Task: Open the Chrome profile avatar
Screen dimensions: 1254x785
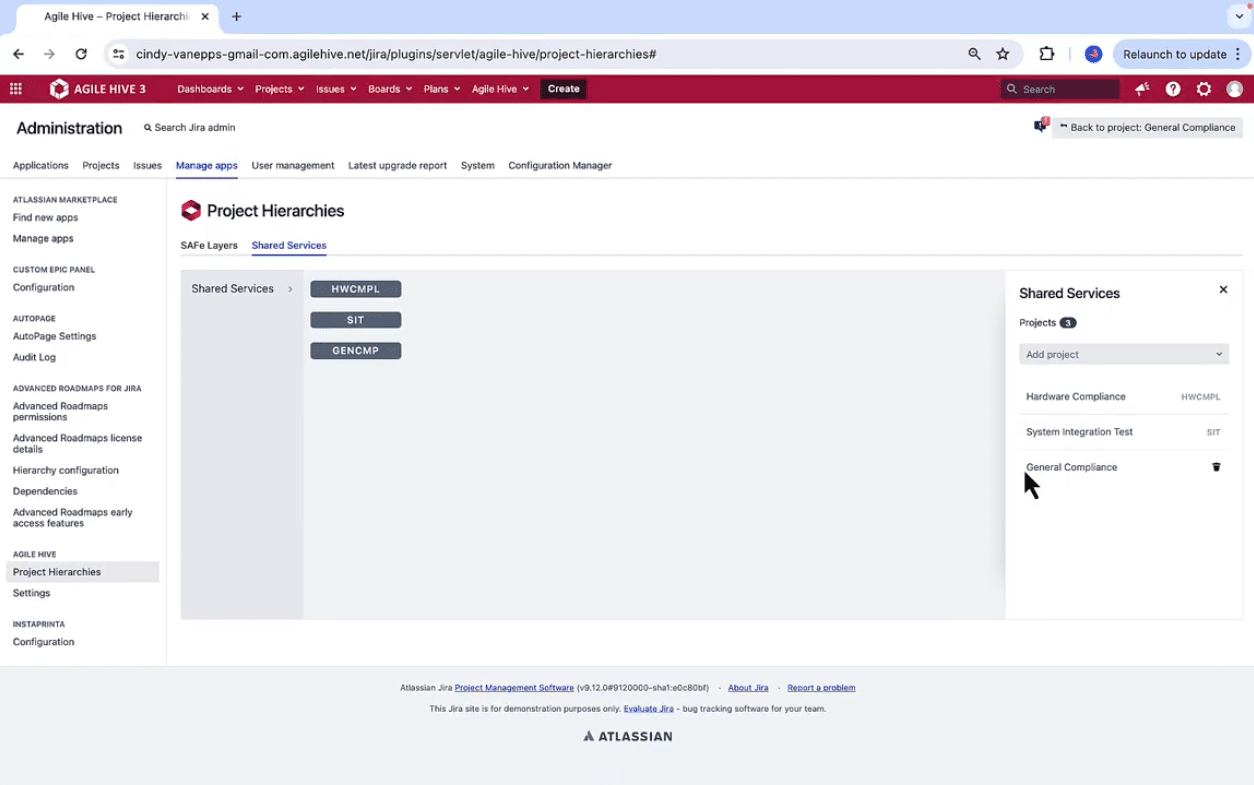Action: tap(1093, 54)
